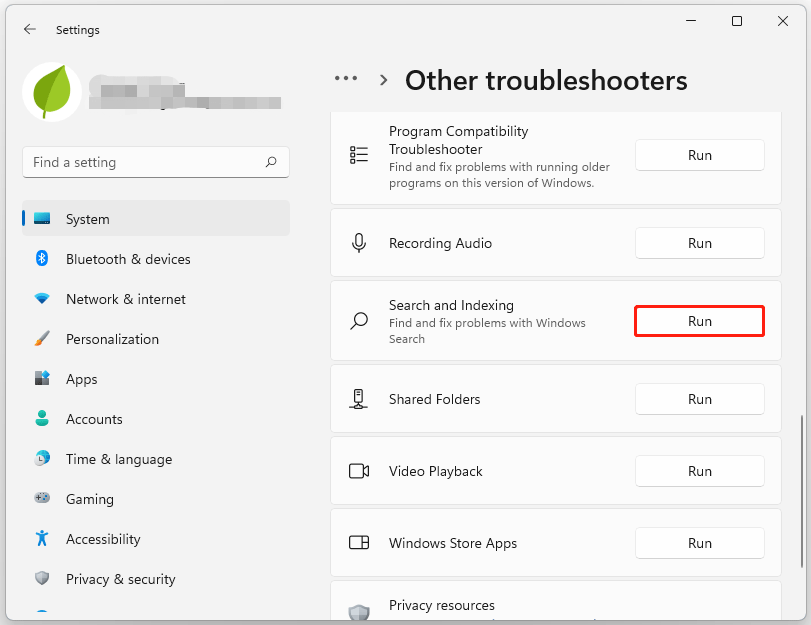Run the Video Playback troubleshooter

pos(700,471)
